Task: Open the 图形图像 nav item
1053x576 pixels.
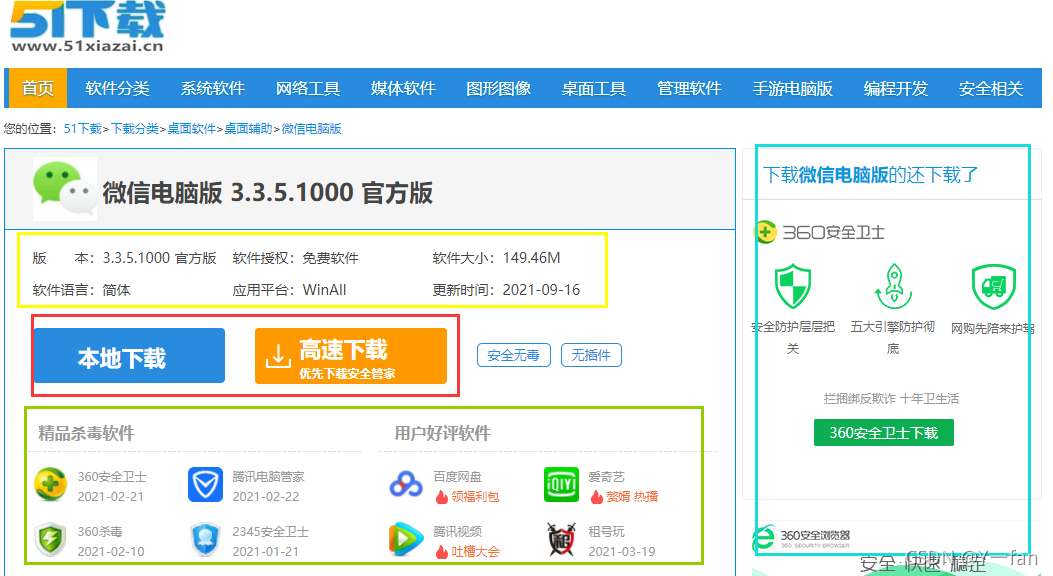Action: pyautogui.click(x=499, y=88)
